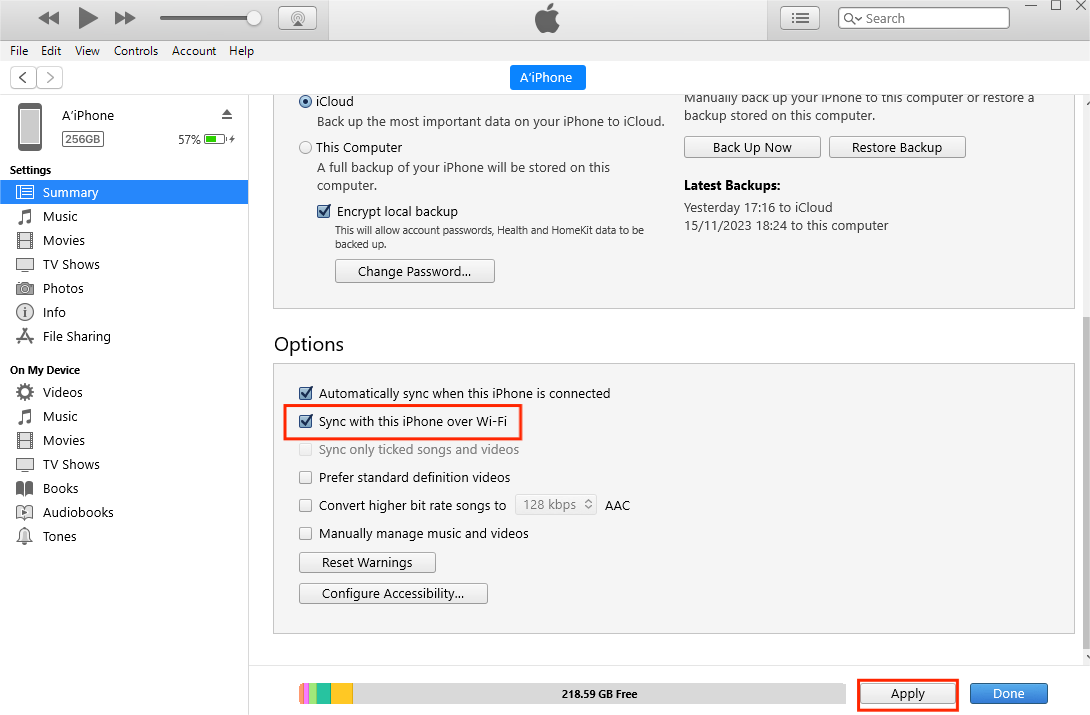Click the battery charging icon
The image size is (1090, 715).
click(219, 139)
